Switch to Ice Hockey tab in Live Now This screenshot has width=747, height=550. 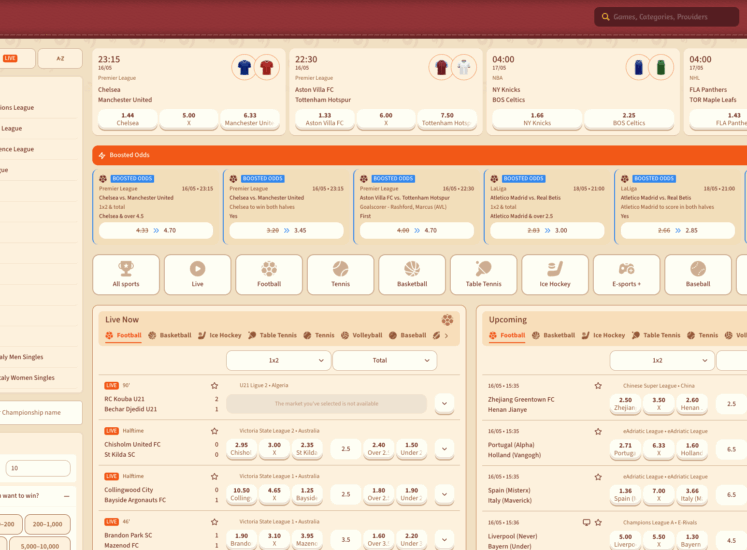click(x=220, y=336)
